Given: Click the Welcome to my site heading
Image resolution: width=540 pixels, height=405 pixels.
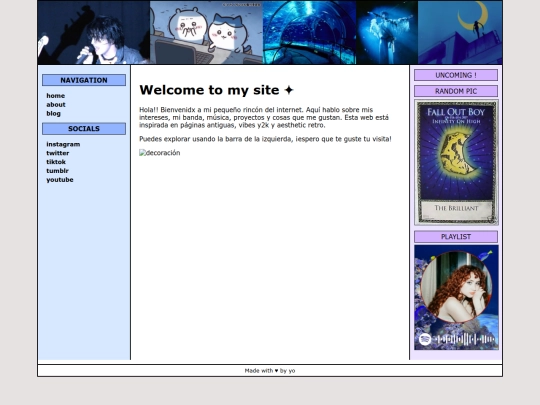Looking at the screenshot, I should (216, 90).
